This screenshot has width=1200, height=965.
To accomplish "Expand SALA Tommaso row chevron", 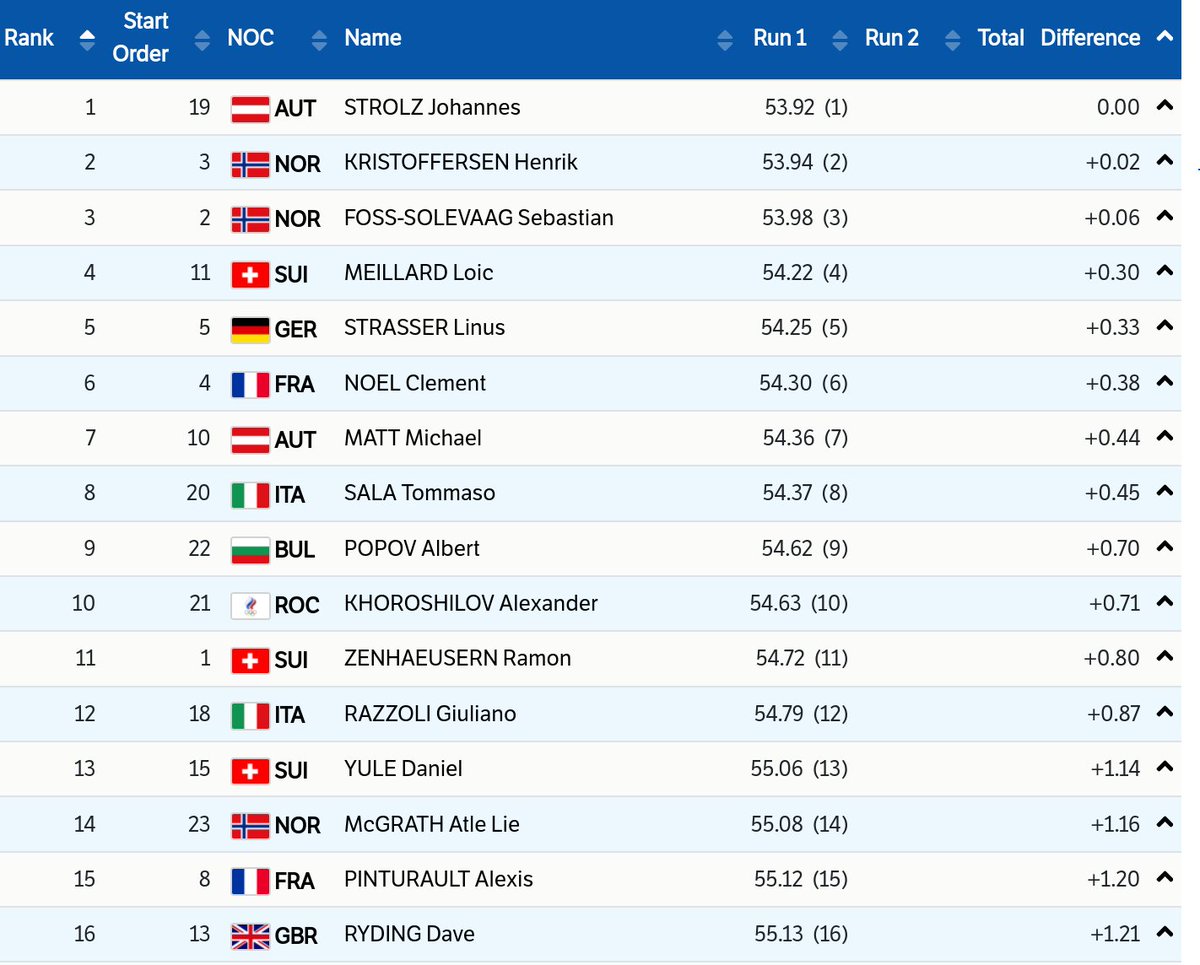I will (1163, 492).
